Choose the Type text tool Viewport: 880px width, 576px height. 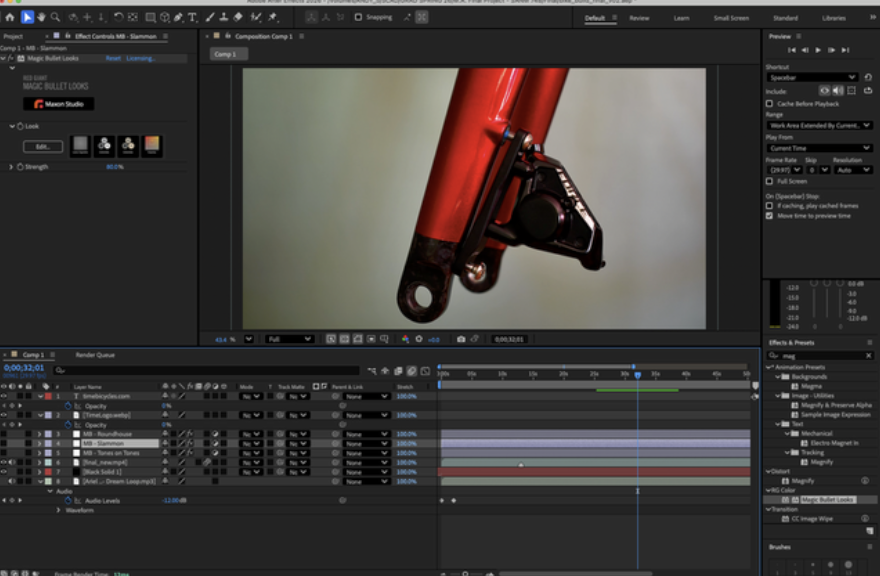pos(192,17)
